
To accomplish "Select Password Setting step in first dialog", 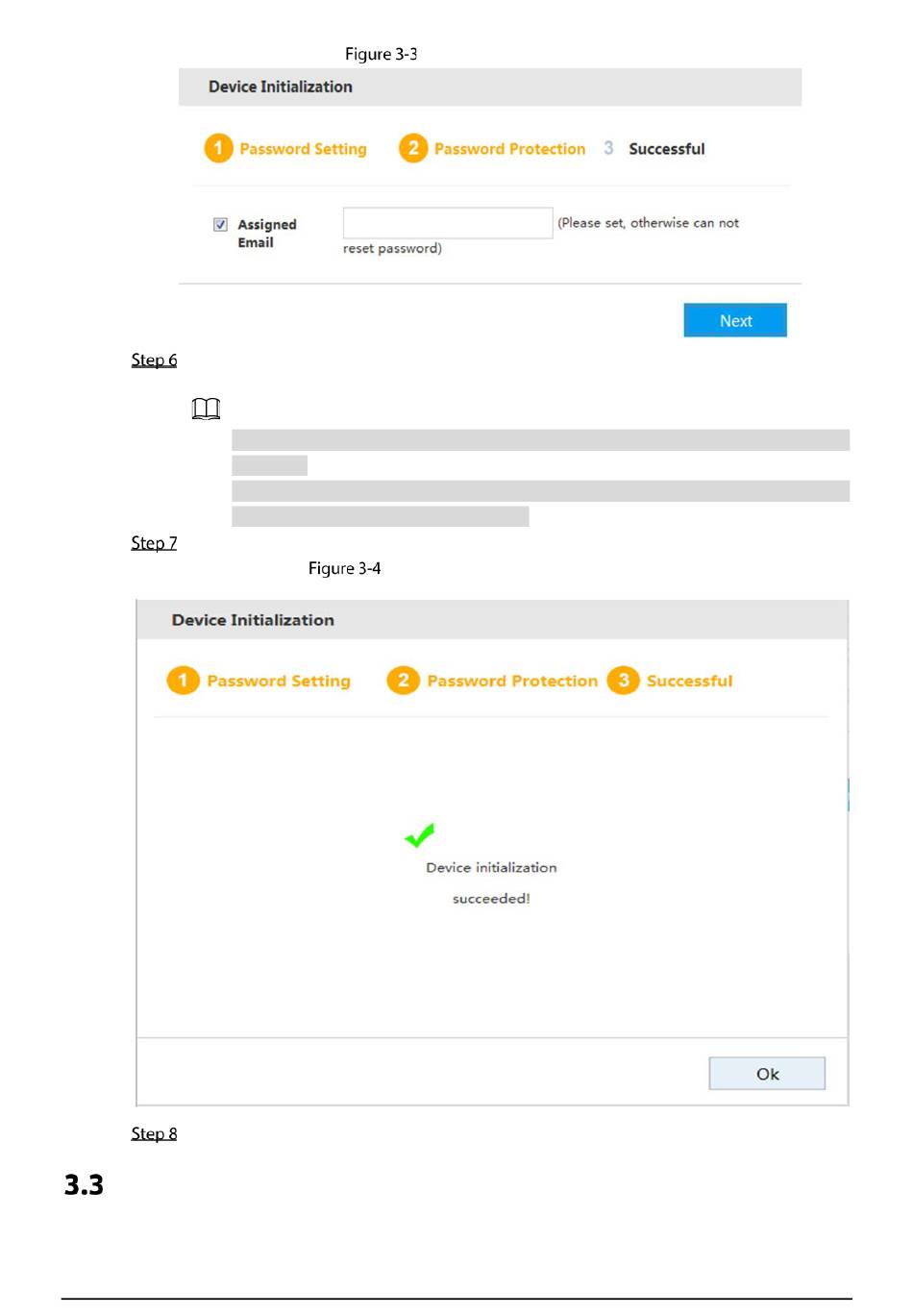I will (303, 149).
